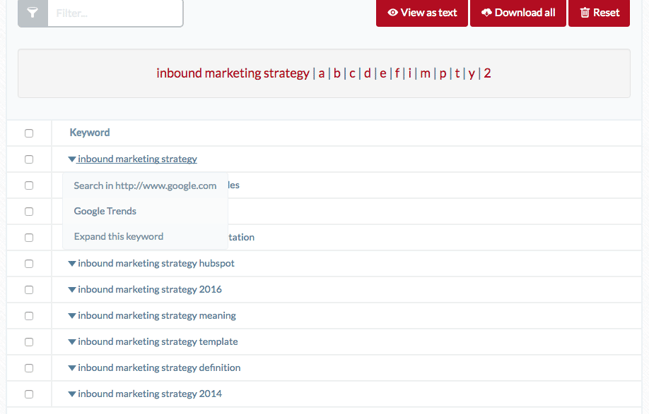Click keyword text 'inbound marketing strategy meaning'

click(x=157, y=315)
